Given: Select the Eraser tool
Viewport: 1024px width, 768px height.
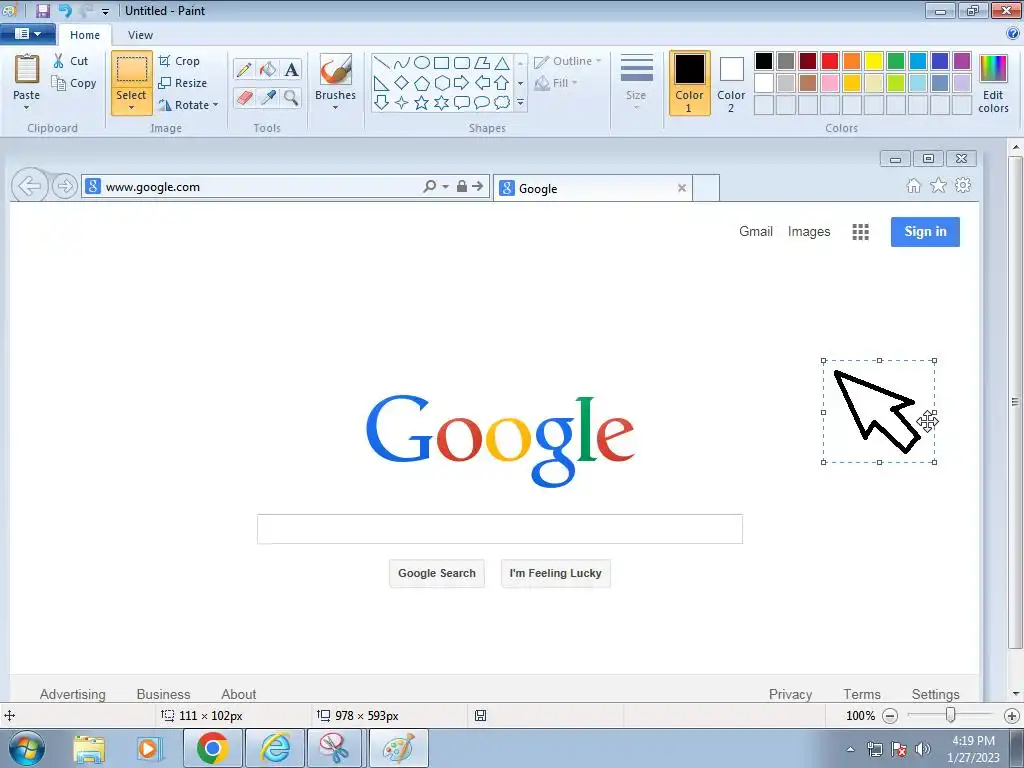Looking at the screenshot, I should pos(244,97).
